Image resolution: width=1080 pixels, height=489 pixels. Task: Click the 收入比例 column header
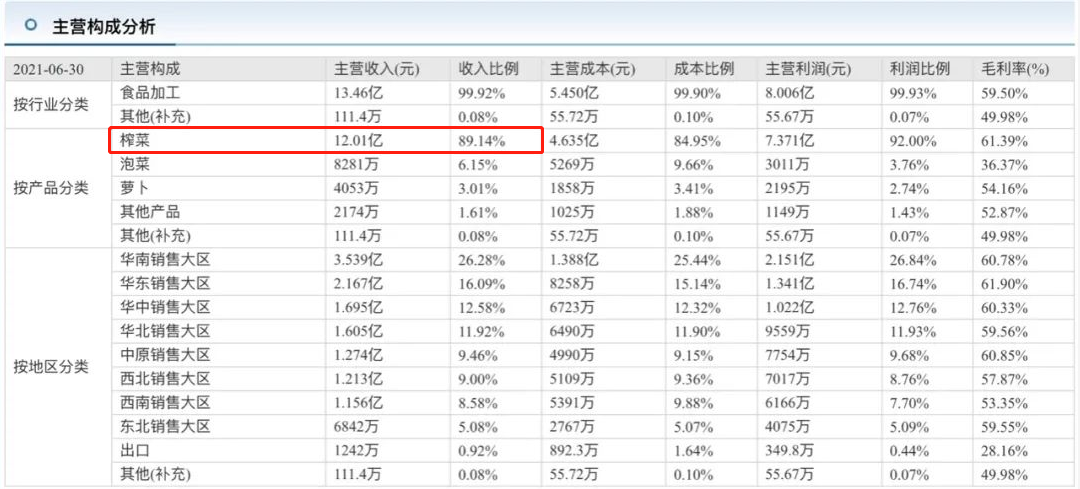click(489, 70)
